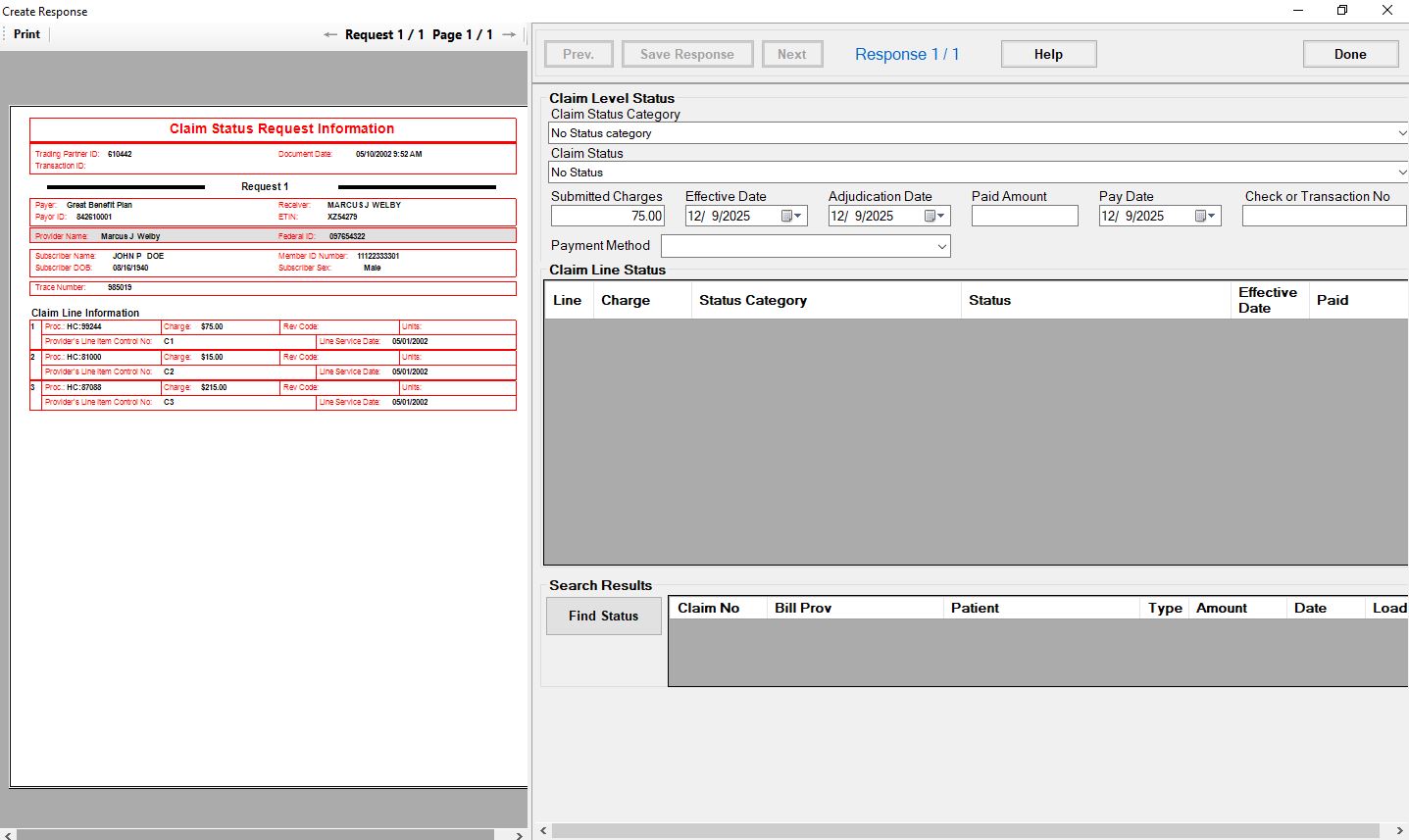1409x840 pixels.
Task: Open the Payment Method dropdown
Action: 942,246
